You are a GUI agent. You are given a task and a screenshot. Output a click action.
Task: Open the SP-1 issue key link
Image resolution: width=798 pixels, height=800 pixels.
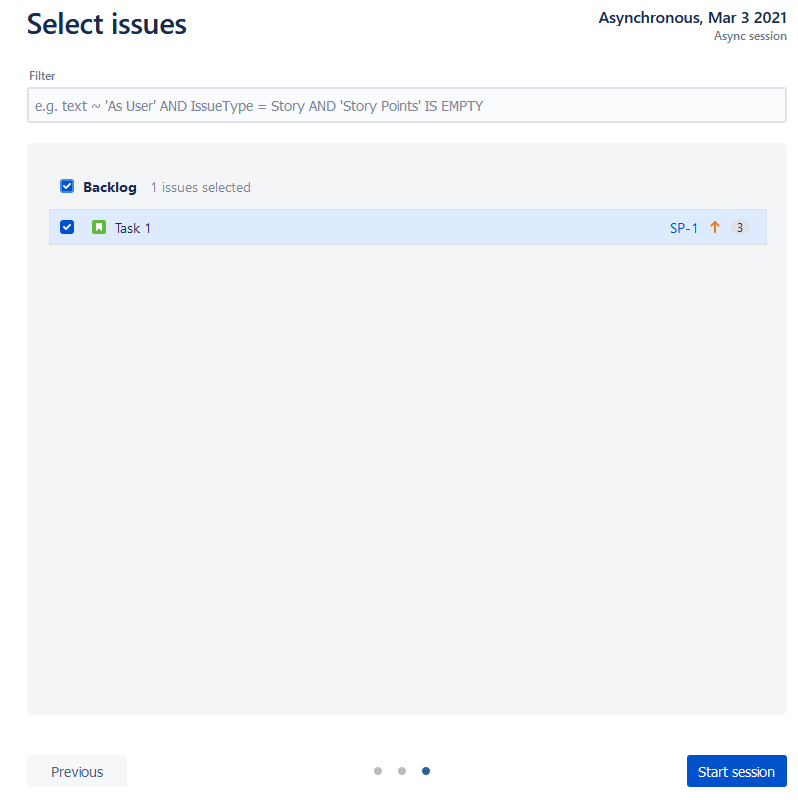tap(684, 228)
